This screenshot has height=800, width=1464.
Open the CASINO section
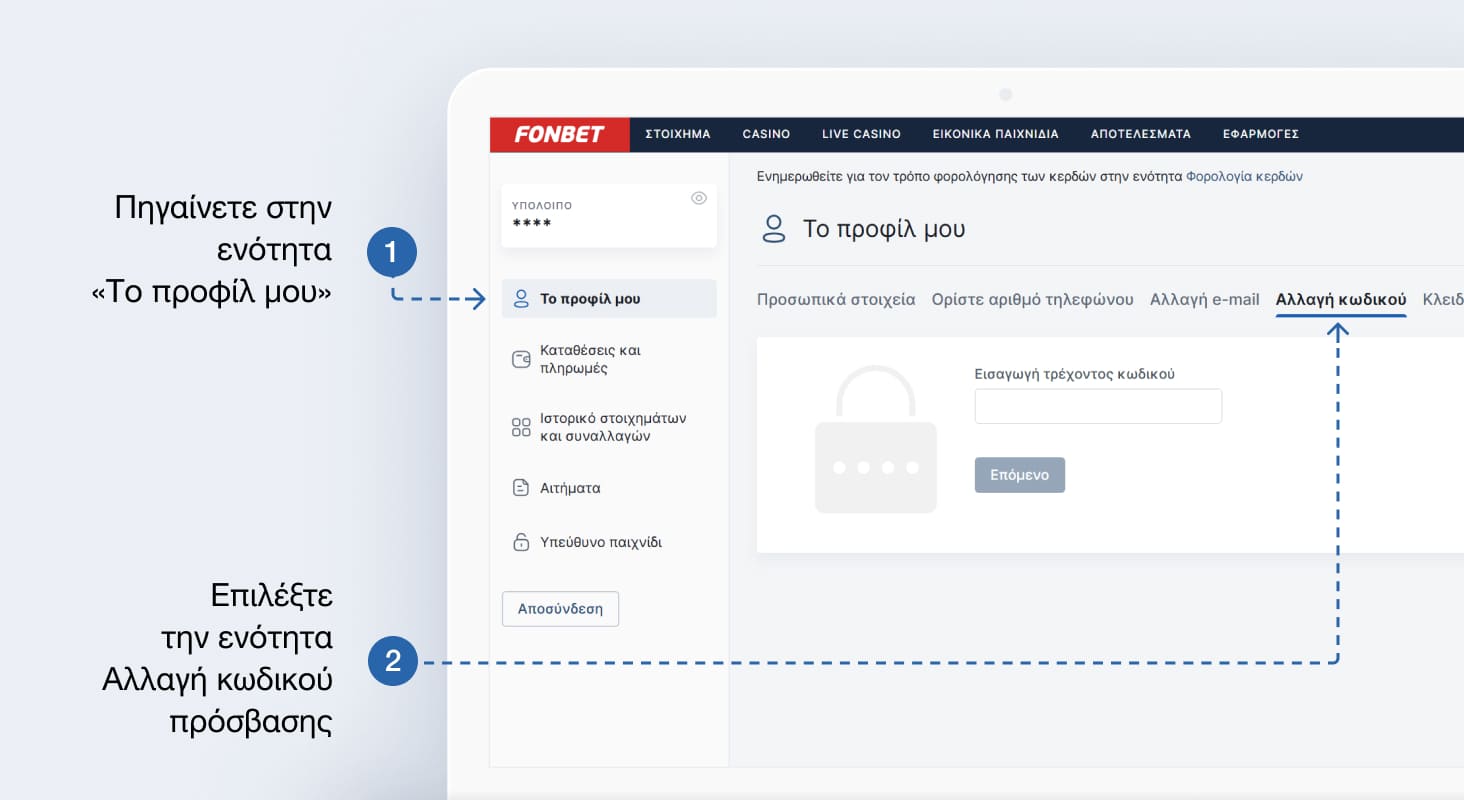coord(766,134)
